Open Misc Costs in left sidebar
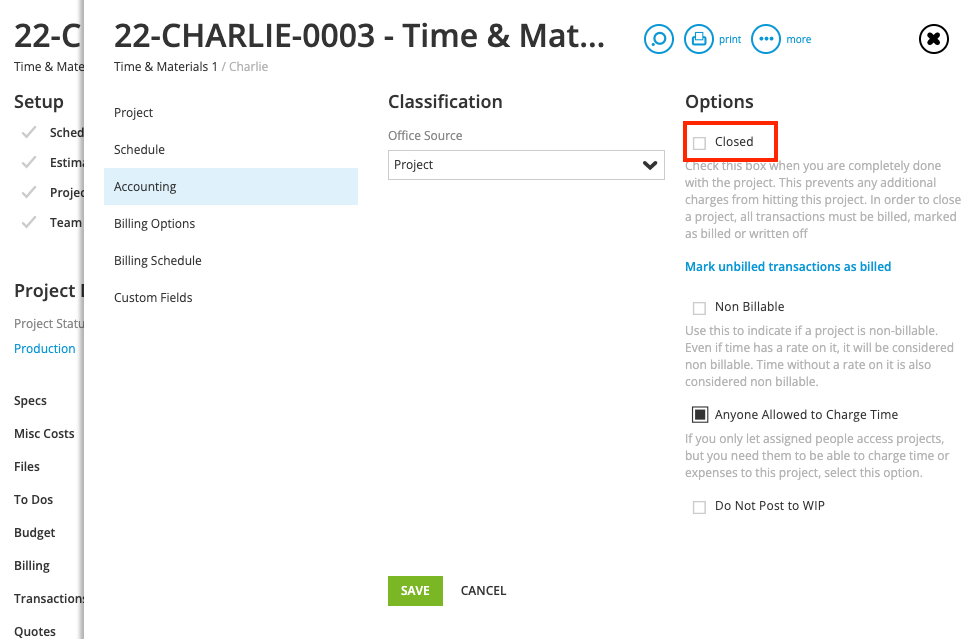The width and height of the screenshot is (961, 639). tap(44, 433)
